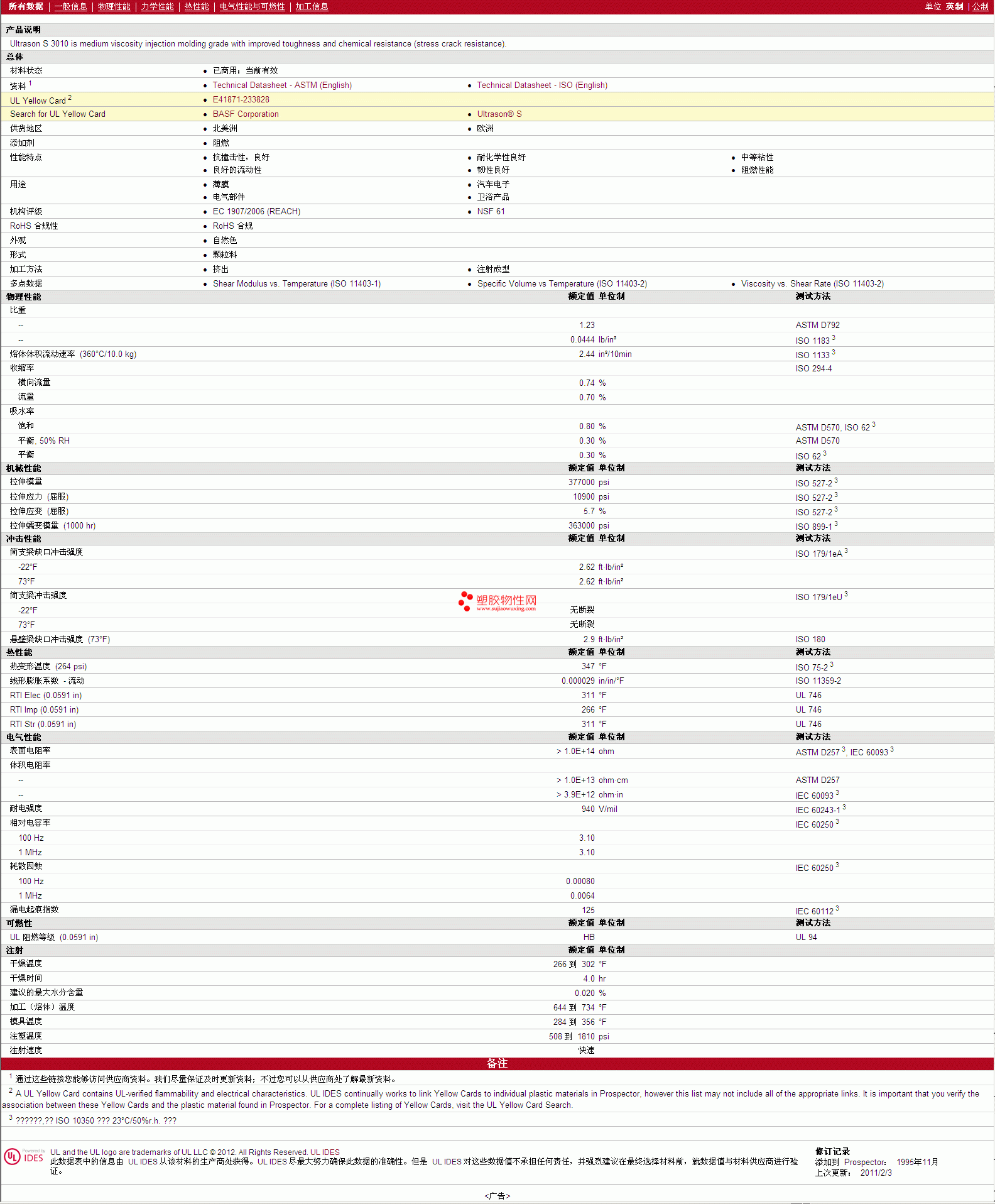Click the 修订记录 heading
Viewport: 995px width, 1204px height.
pos(832,1151)
